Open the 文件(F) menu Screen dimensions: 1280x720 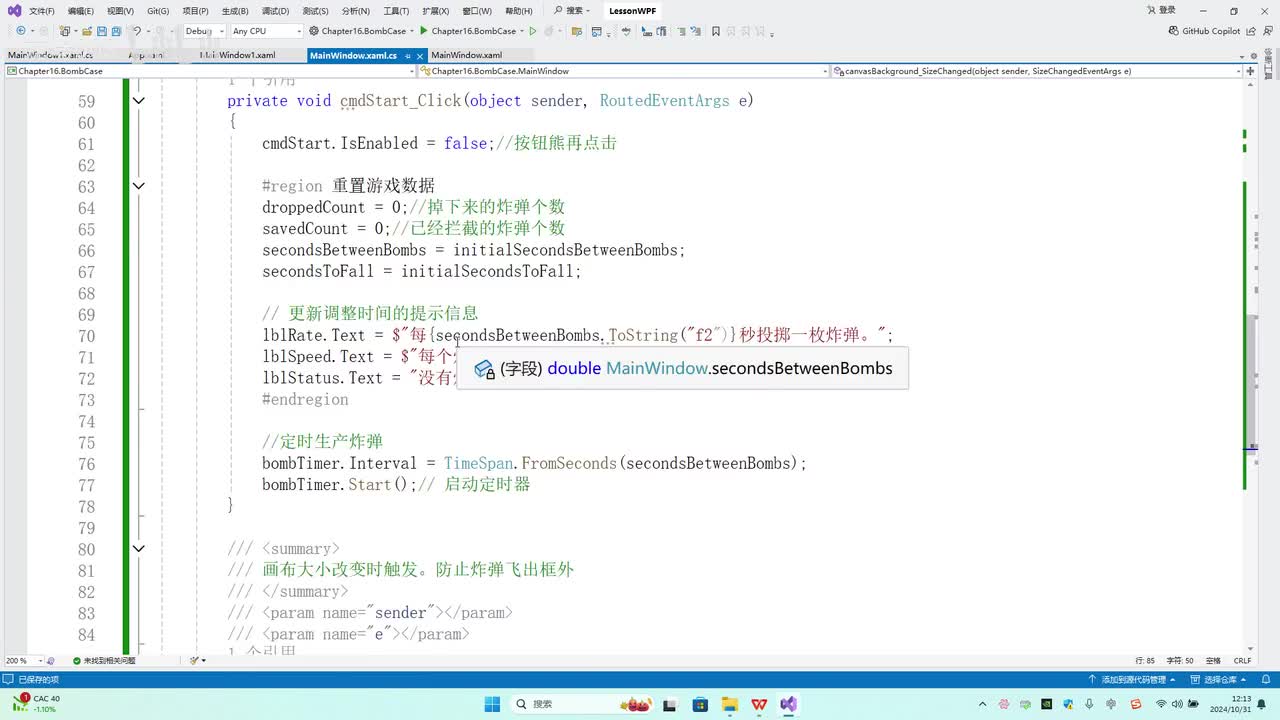(x=42, y=11)
